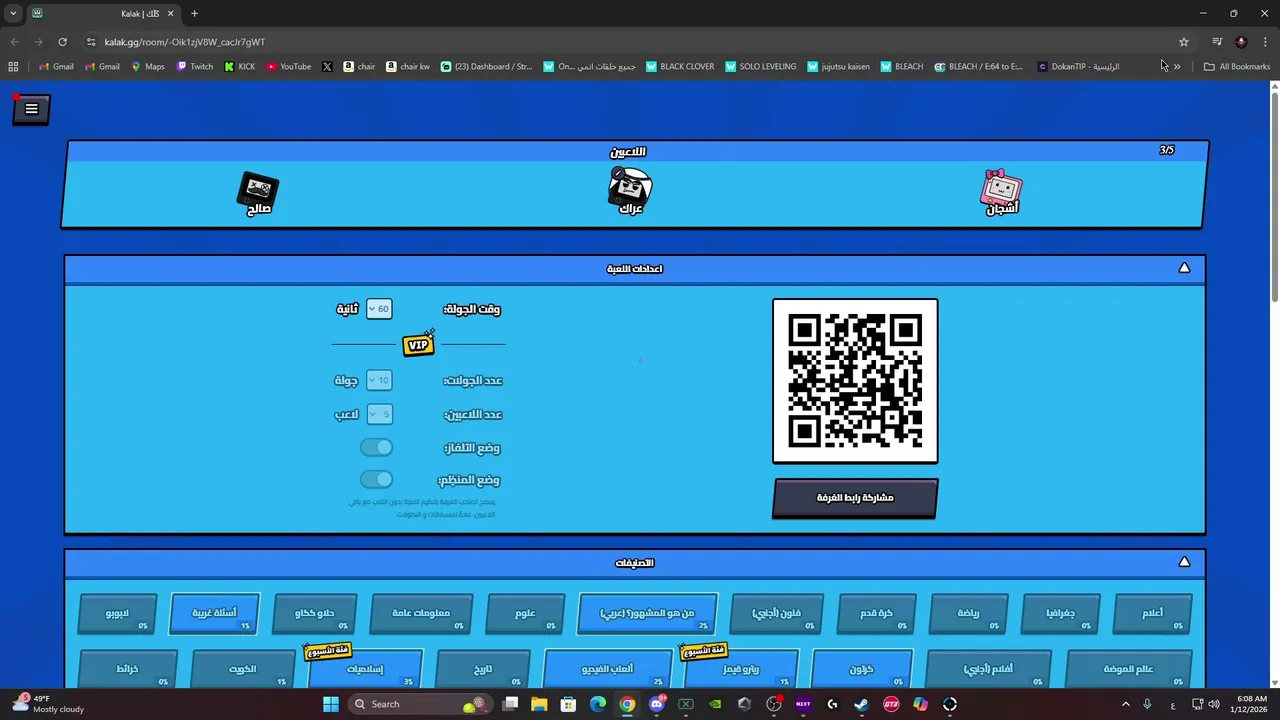Select the عالم الموضة category

(1129, 669)
